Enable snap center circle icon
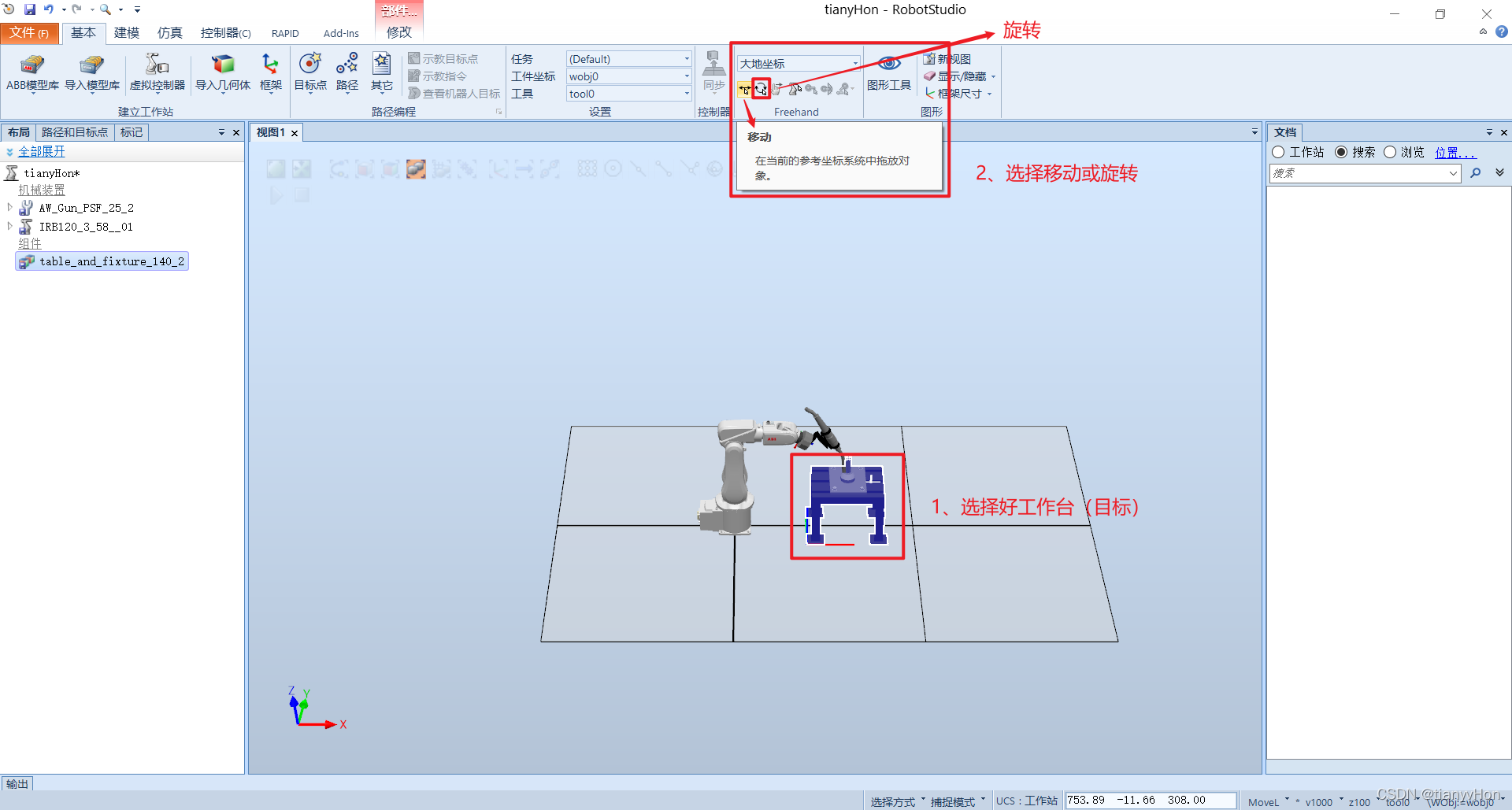This screenshot has height=810, width=1512. 613,168
